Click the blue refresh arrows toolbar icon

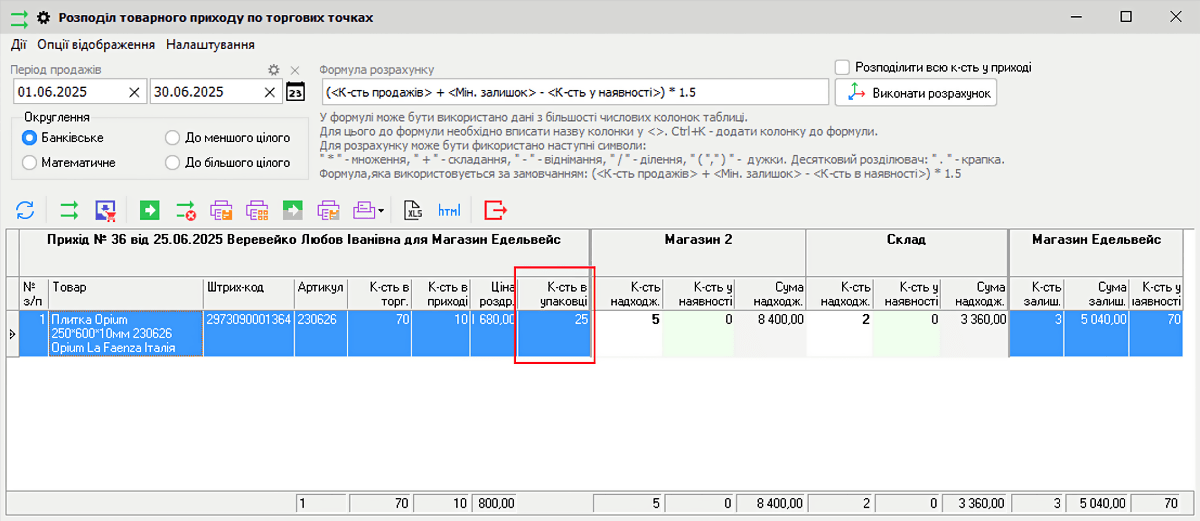coord(25,210)
